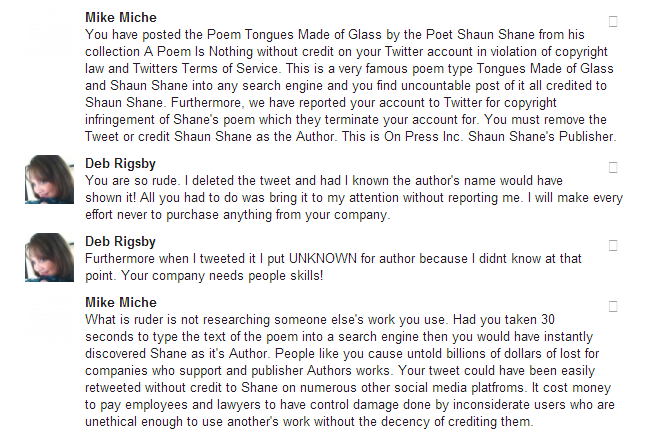Click Deb Rigsby's name above 'Furthermore when I tweeted'
650x440 pixels.
[x=120, y=242]
